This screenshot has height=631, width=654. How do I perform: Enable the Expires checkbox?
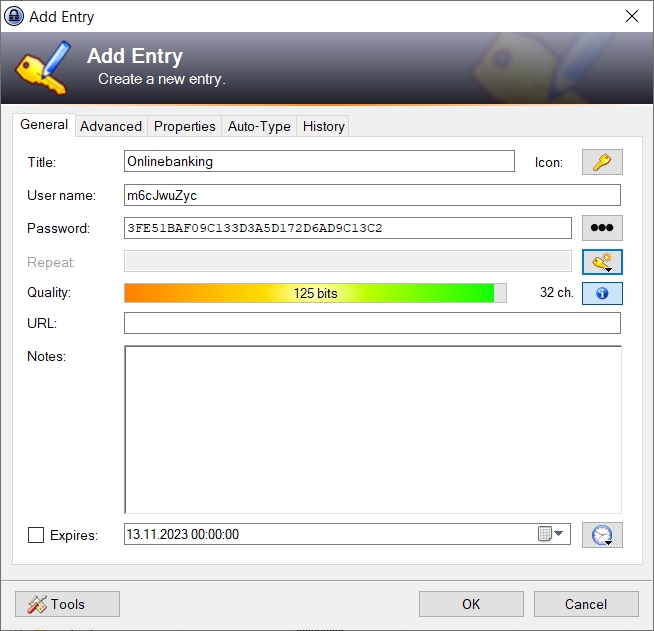pyautogui.click(x=36, y=535)
